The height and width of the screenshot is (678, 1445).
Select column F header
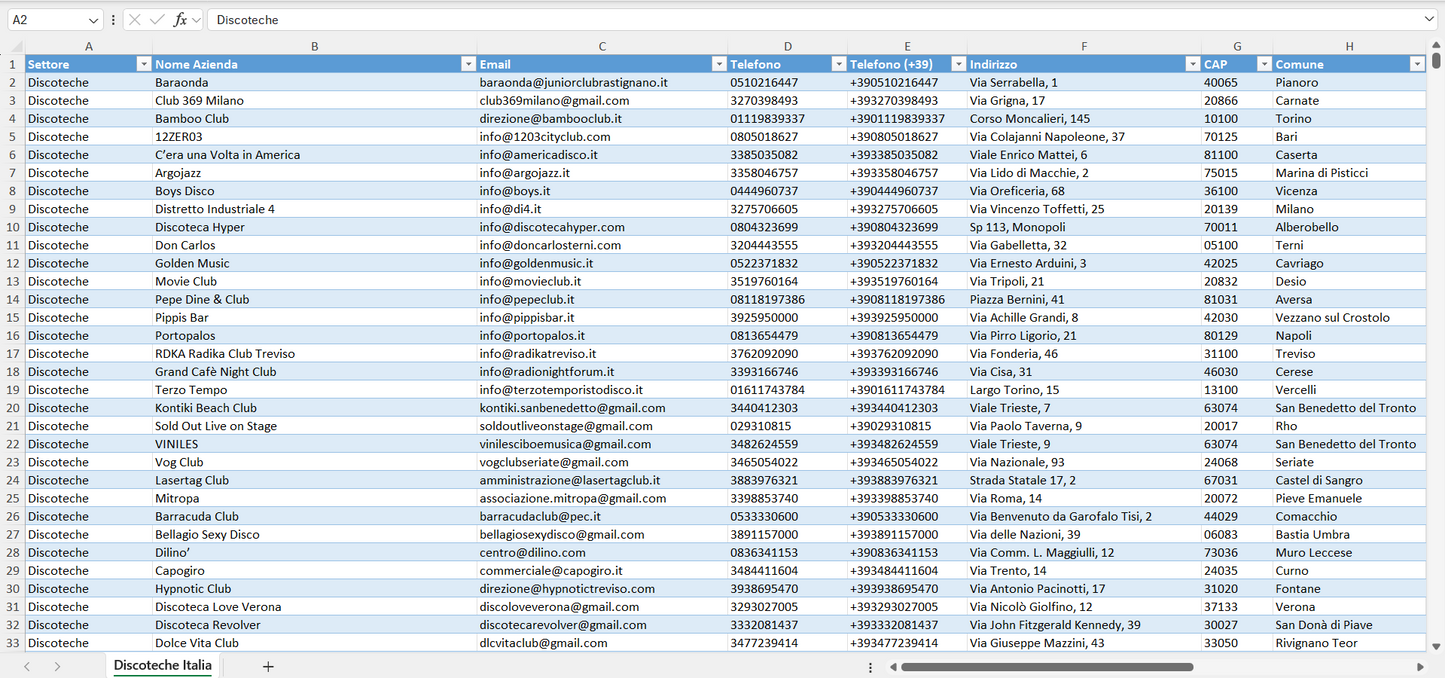click(1084, 46)
